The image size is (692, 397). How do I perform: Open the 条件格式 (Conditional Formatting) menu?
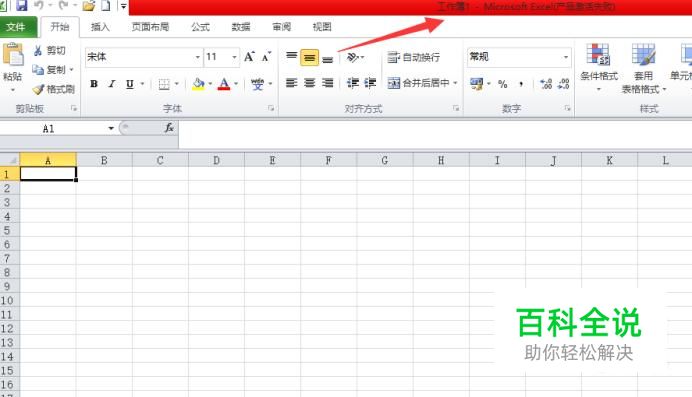(599, 67)
